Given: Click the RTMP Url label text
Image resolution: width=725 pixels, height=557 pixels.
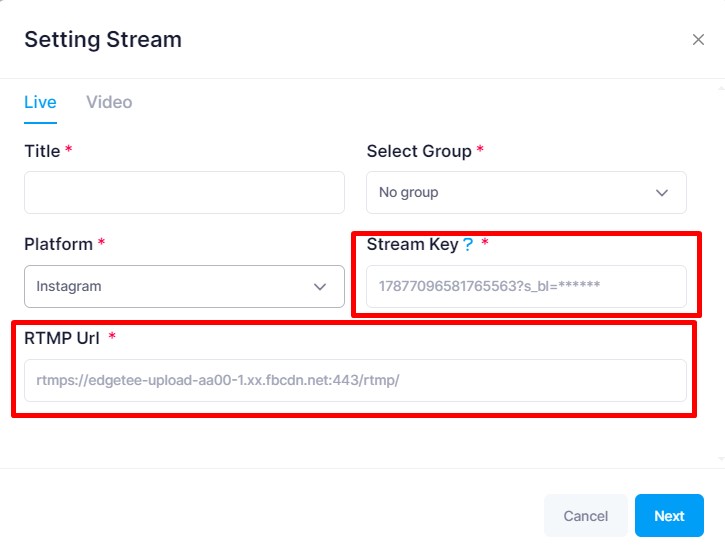Looking at the screenshot, I should pos(62,338).
